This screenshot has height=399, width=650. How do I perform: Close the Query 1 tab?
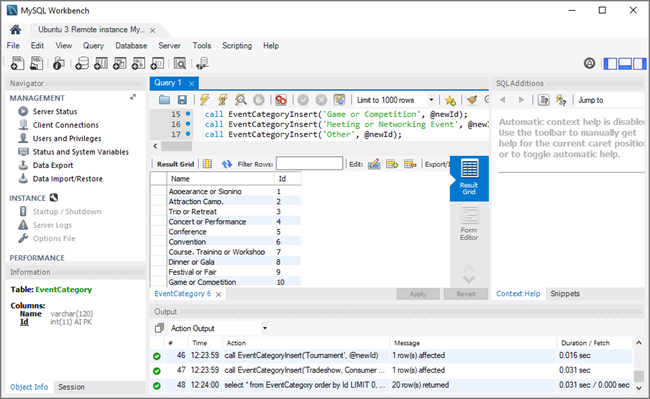(x=192, y=83)
